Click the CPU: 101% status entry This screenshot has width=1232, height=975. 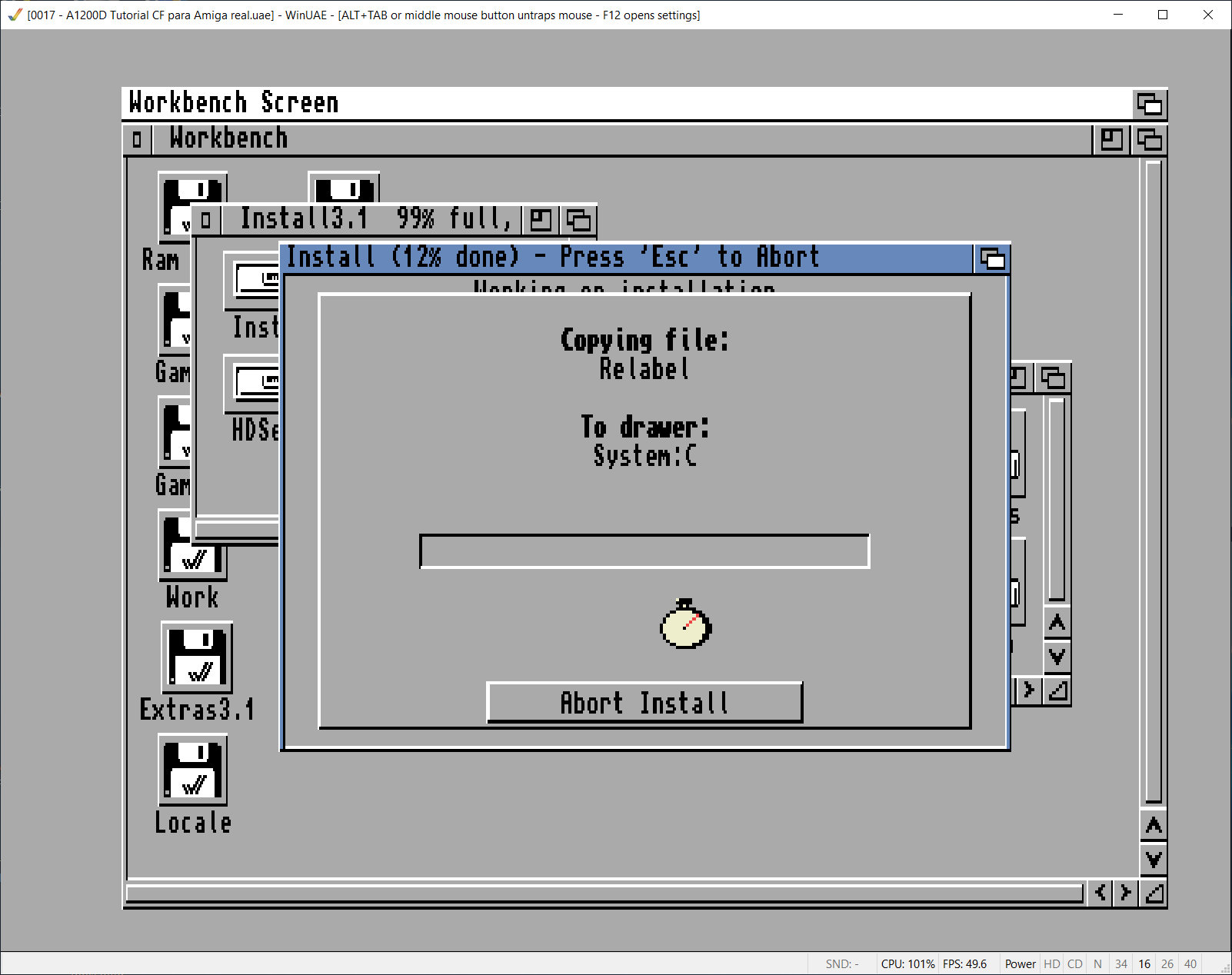[x=907, y=963]
